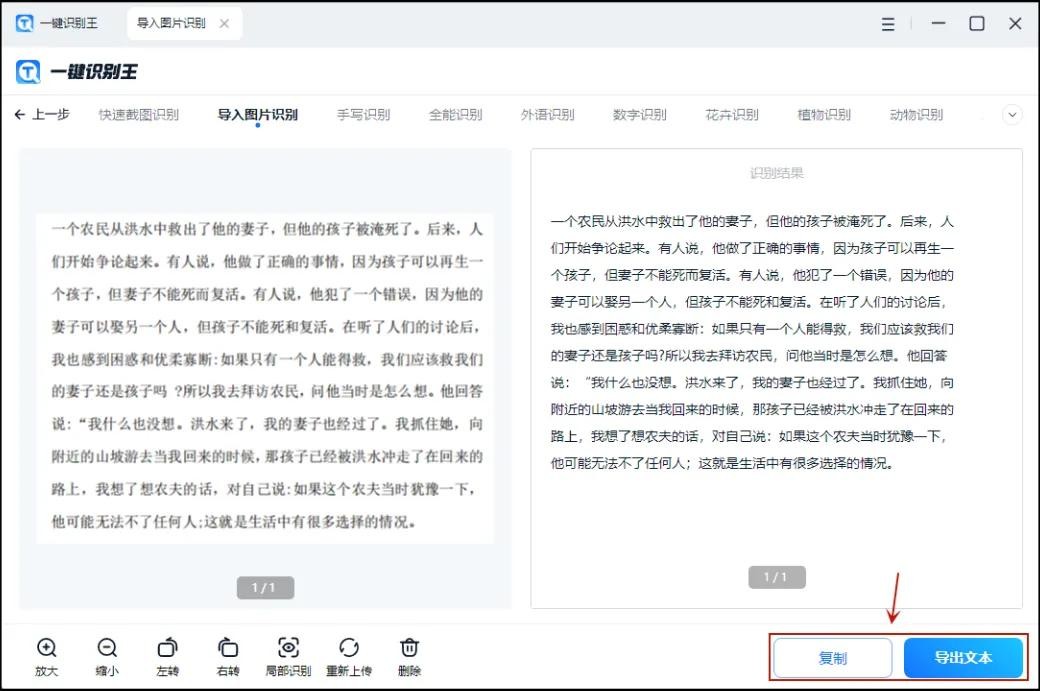Rotate image right with 右转
The image size is (1040, 691).
click(x=228, y=648)
